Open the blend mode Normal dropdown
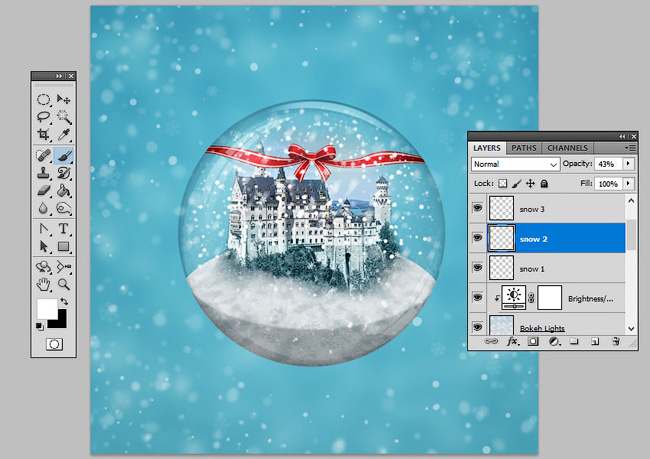The width and height of the screenshot is (650, 459). click(515, 164)
